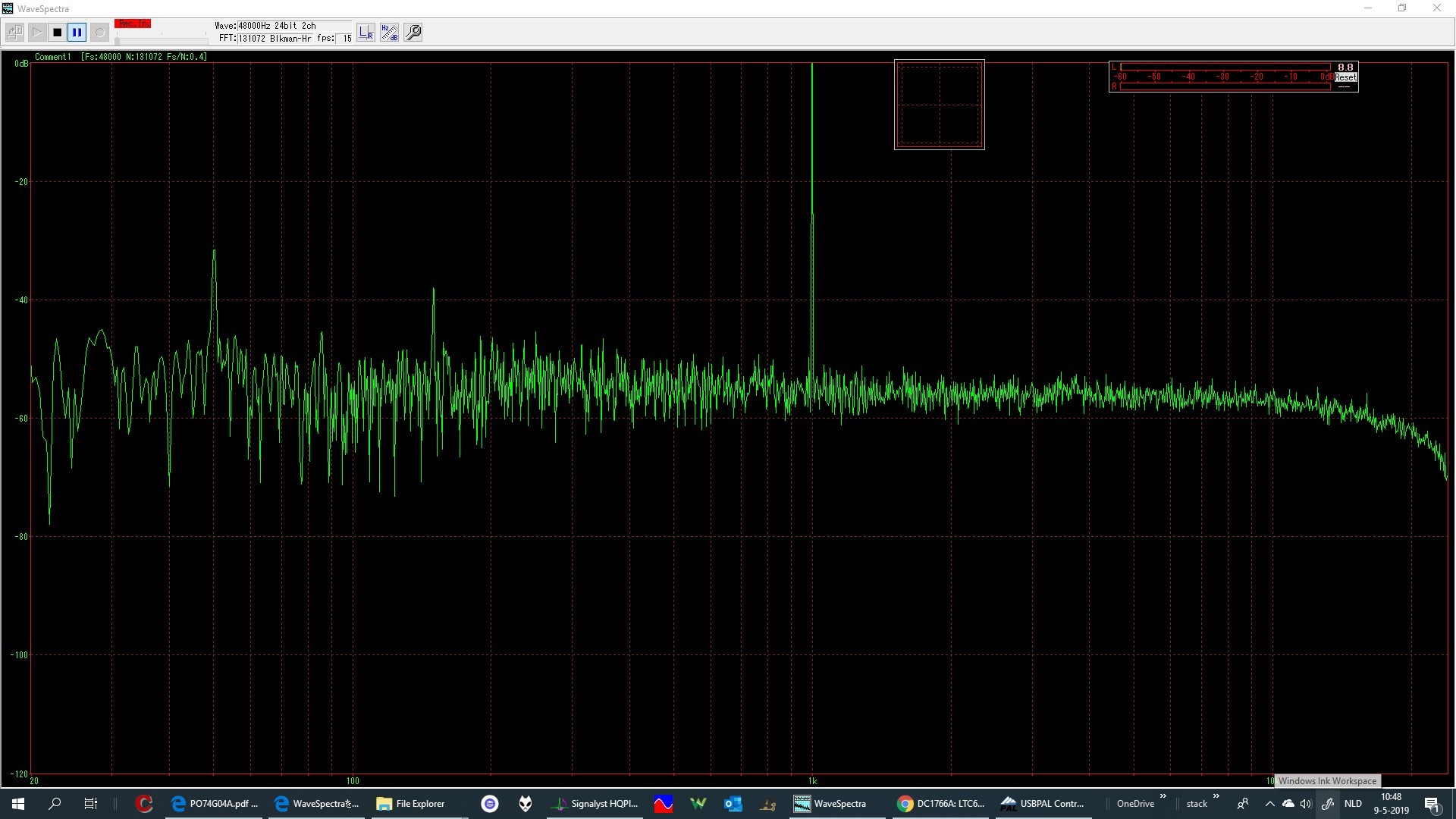Open Windows taskbar search
This screenshot has height=819, width=1456.
pyautogui.click(x=55, y=804)
